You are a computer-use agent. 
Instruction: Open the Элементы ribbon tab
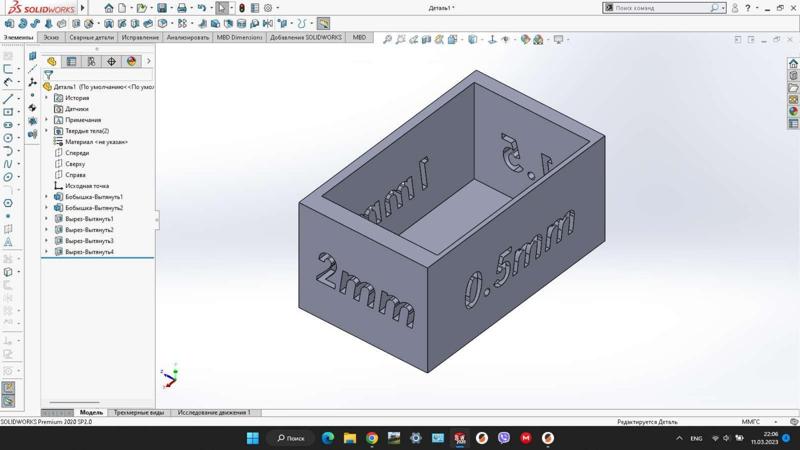18,37
